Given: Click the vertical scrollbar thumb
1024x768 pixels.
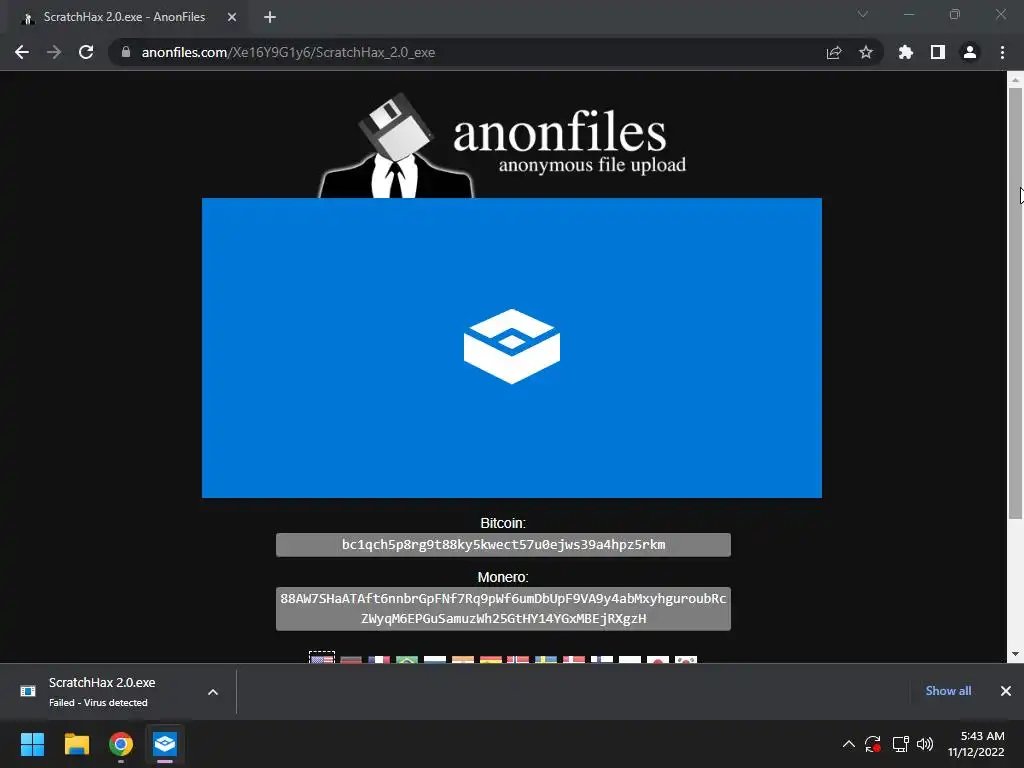Looking at the screenshot, I should (x=1015, y=303).
